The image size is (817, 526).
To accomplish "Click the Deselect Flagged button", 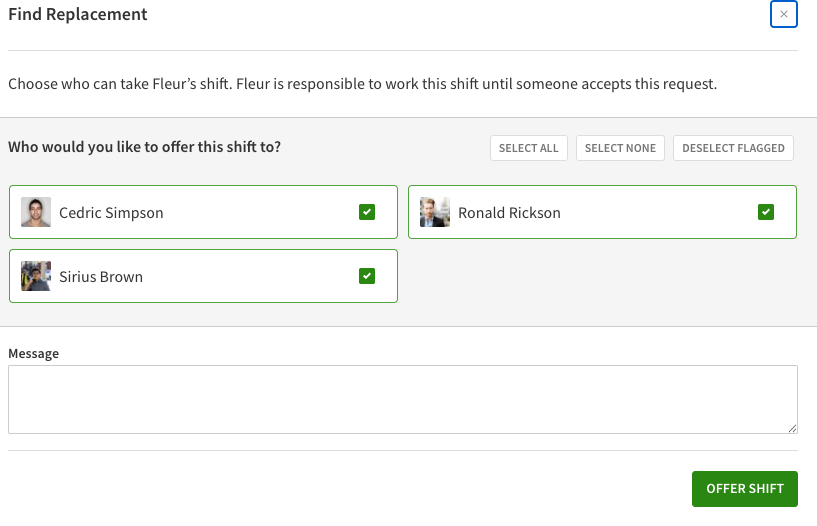I will 733,148.
